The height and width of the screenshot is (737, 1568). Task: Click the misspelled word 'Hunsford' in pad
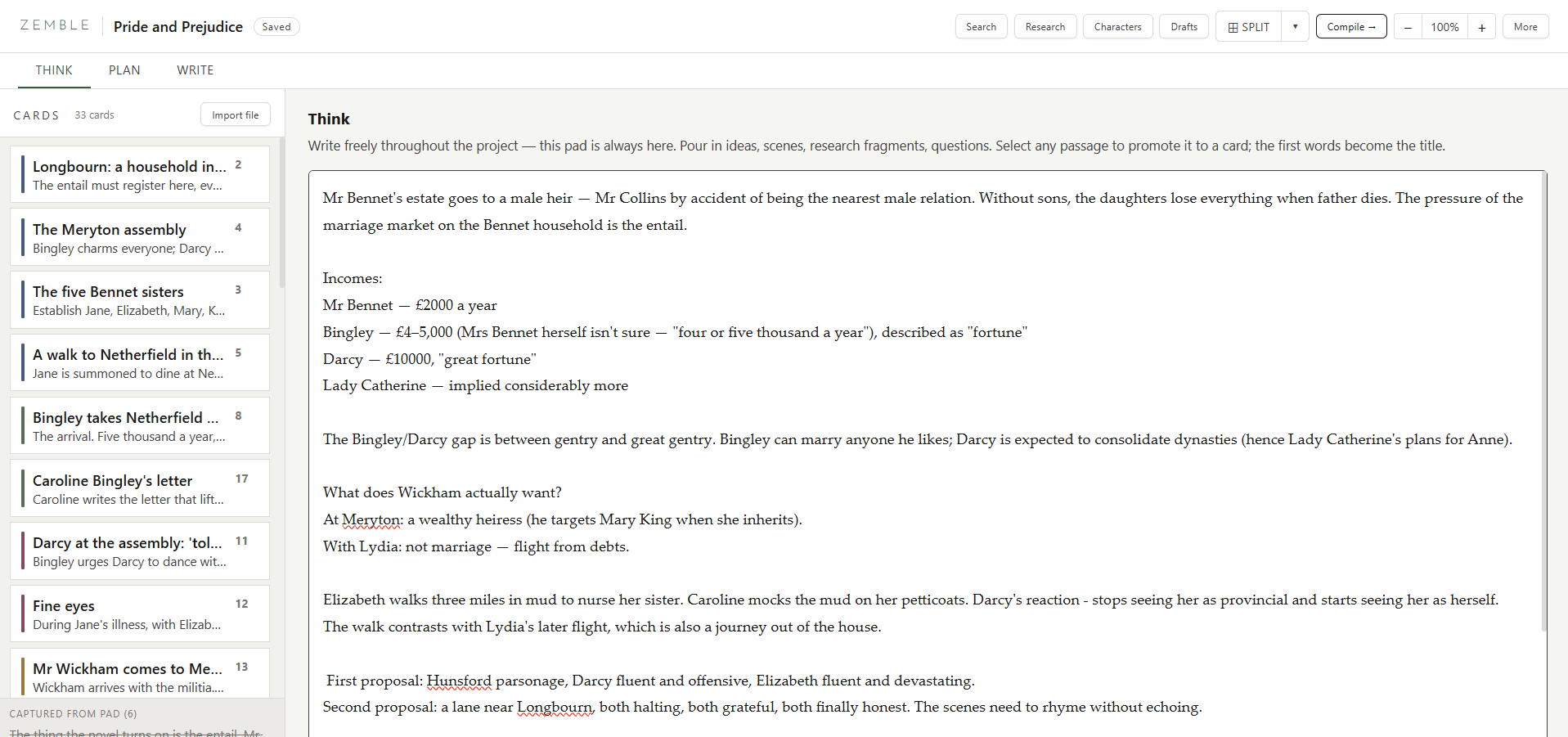click(x=459, y=681)
